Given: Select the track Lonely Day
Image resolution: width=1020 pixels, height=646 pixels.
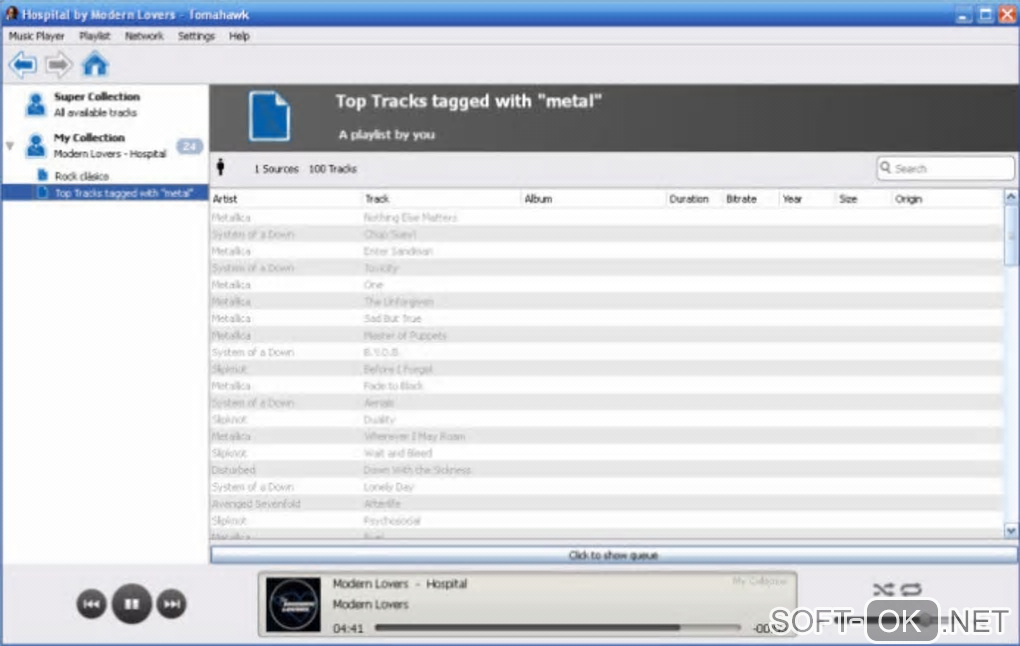Looking at the screenshot, I should coord(388,487).
